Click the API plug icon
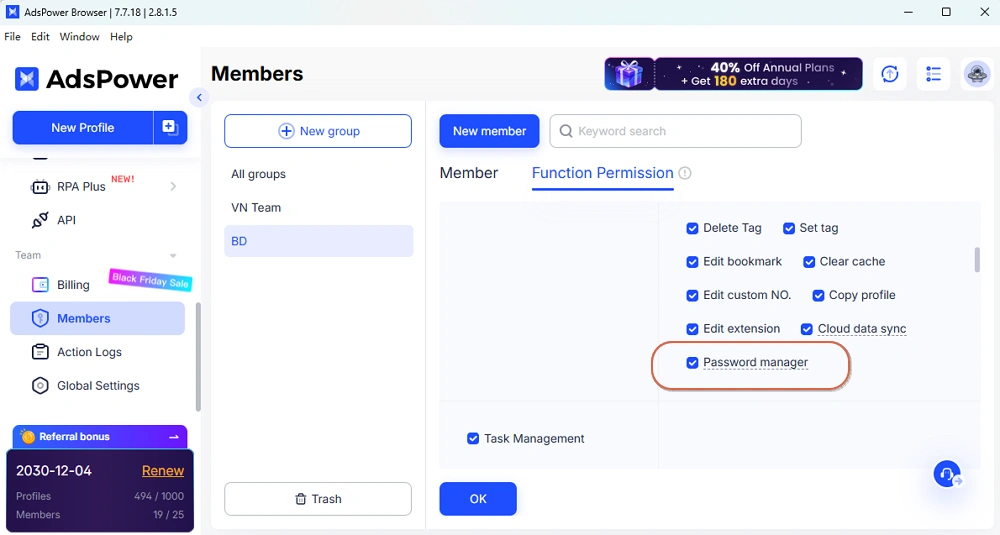The width and height of the screenshot is (1000, 535). click(40, 220)
